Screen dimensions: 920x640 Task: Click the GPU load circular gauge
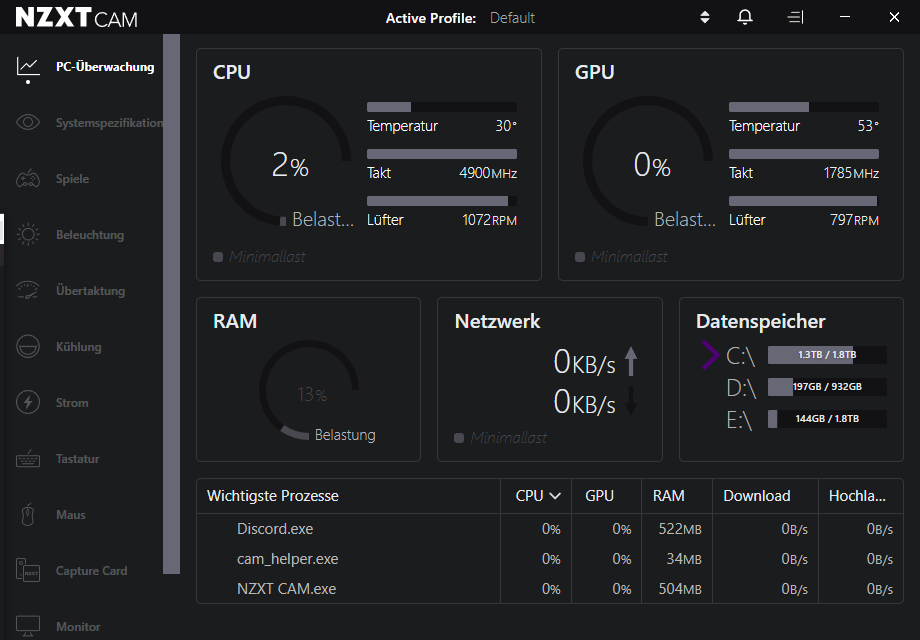648,161
